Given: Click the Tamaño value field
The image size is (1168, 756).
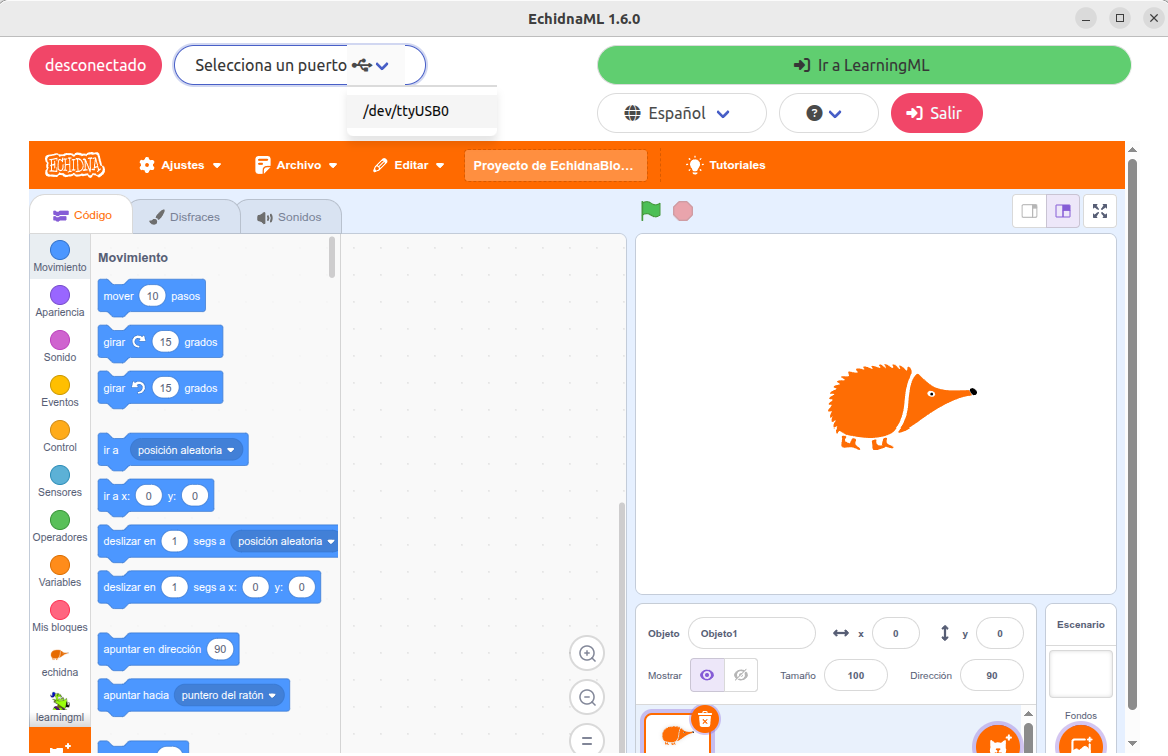Looking at the screenshot, I should pos(856,676).
